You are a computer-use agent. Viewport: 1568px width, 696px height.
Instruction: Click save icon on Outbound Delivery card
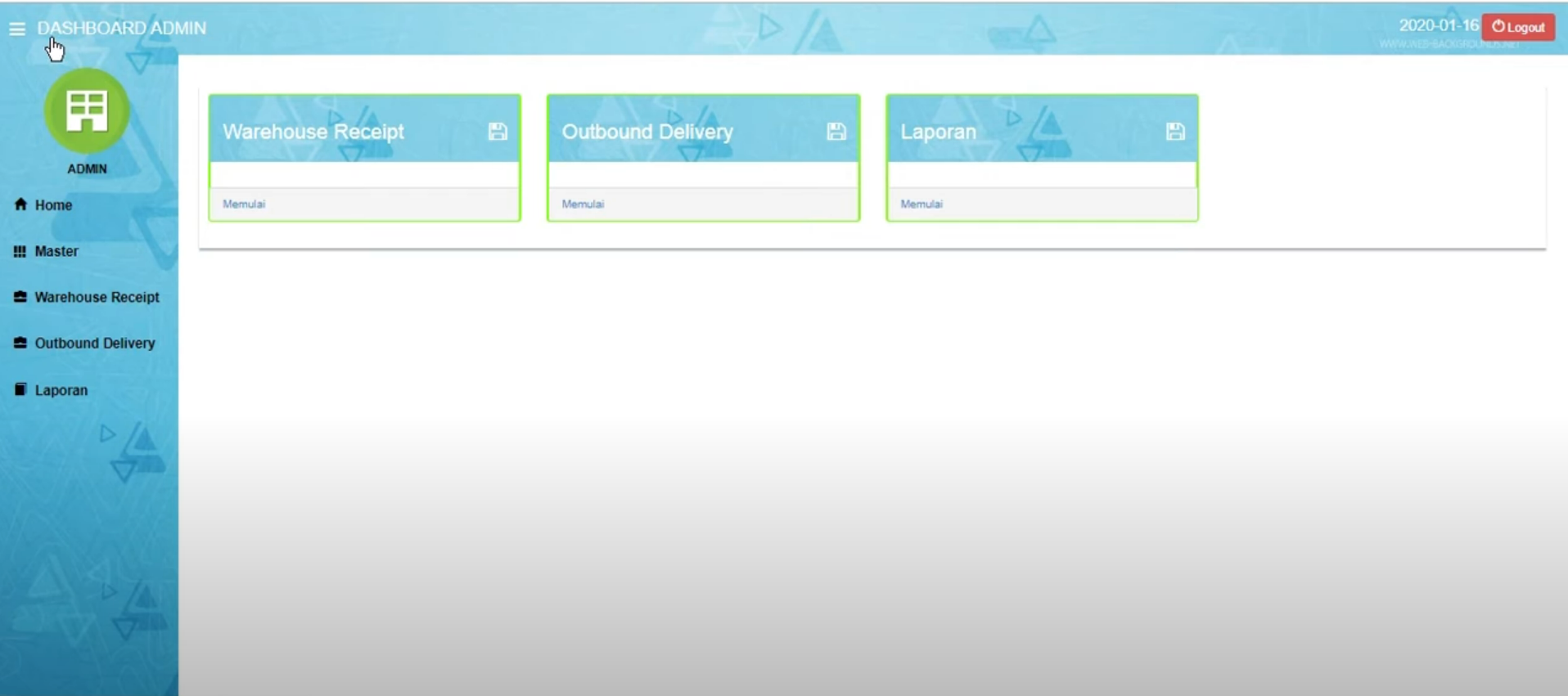click(x=836, y=132)
